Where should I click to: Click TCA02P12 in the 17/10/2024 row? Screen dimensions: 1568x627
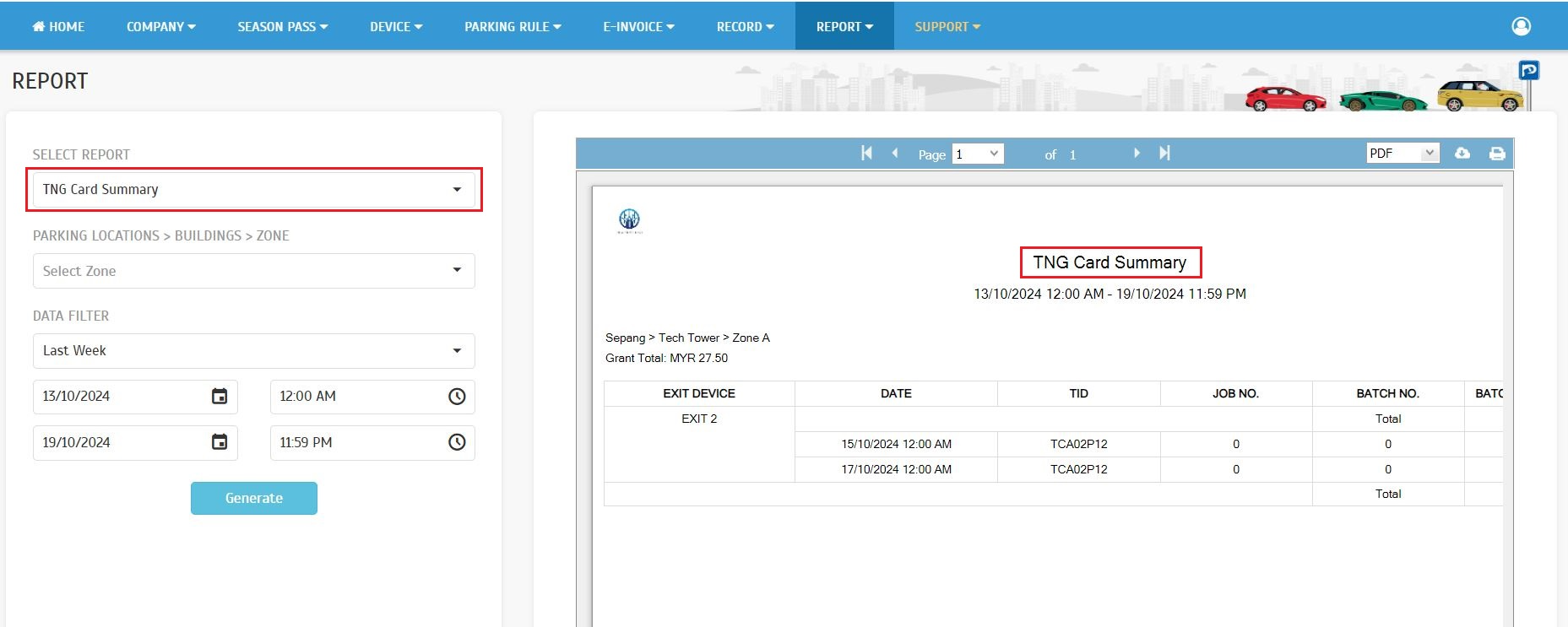(1079, 469)
